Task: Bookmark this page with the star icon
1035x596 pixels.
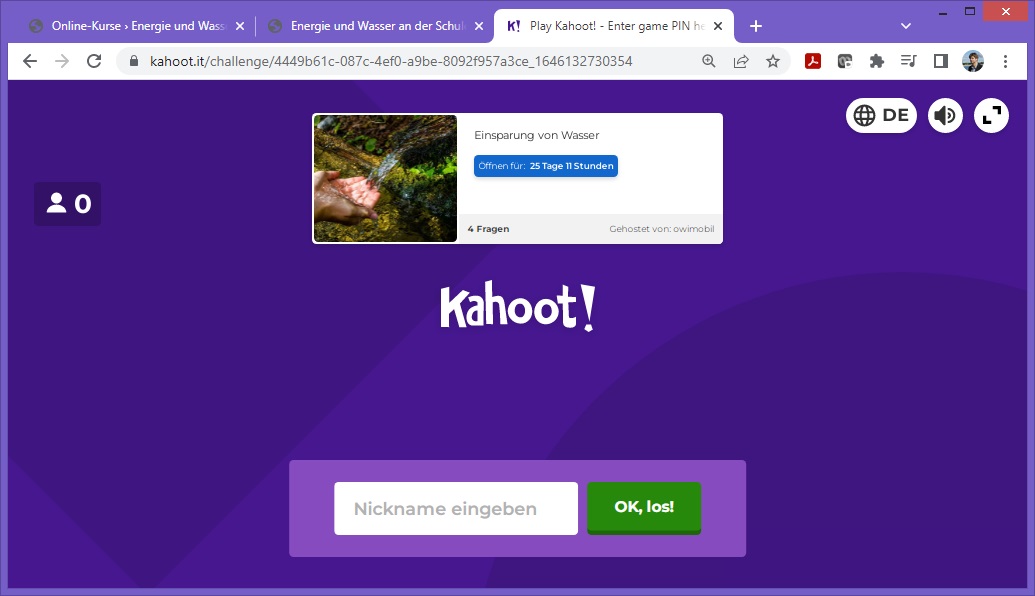Action: tap(773, 61)
